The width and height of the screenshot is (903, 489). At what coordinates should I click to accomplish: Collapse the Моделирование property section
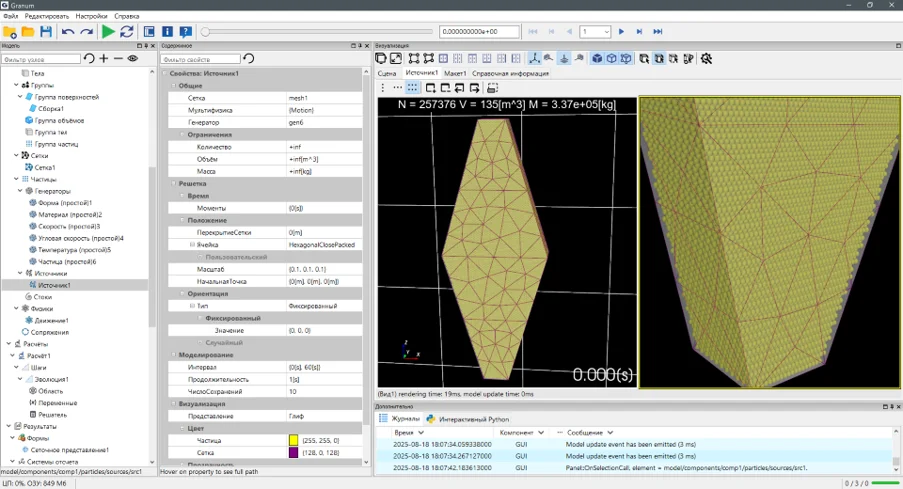tap(173, 355)
